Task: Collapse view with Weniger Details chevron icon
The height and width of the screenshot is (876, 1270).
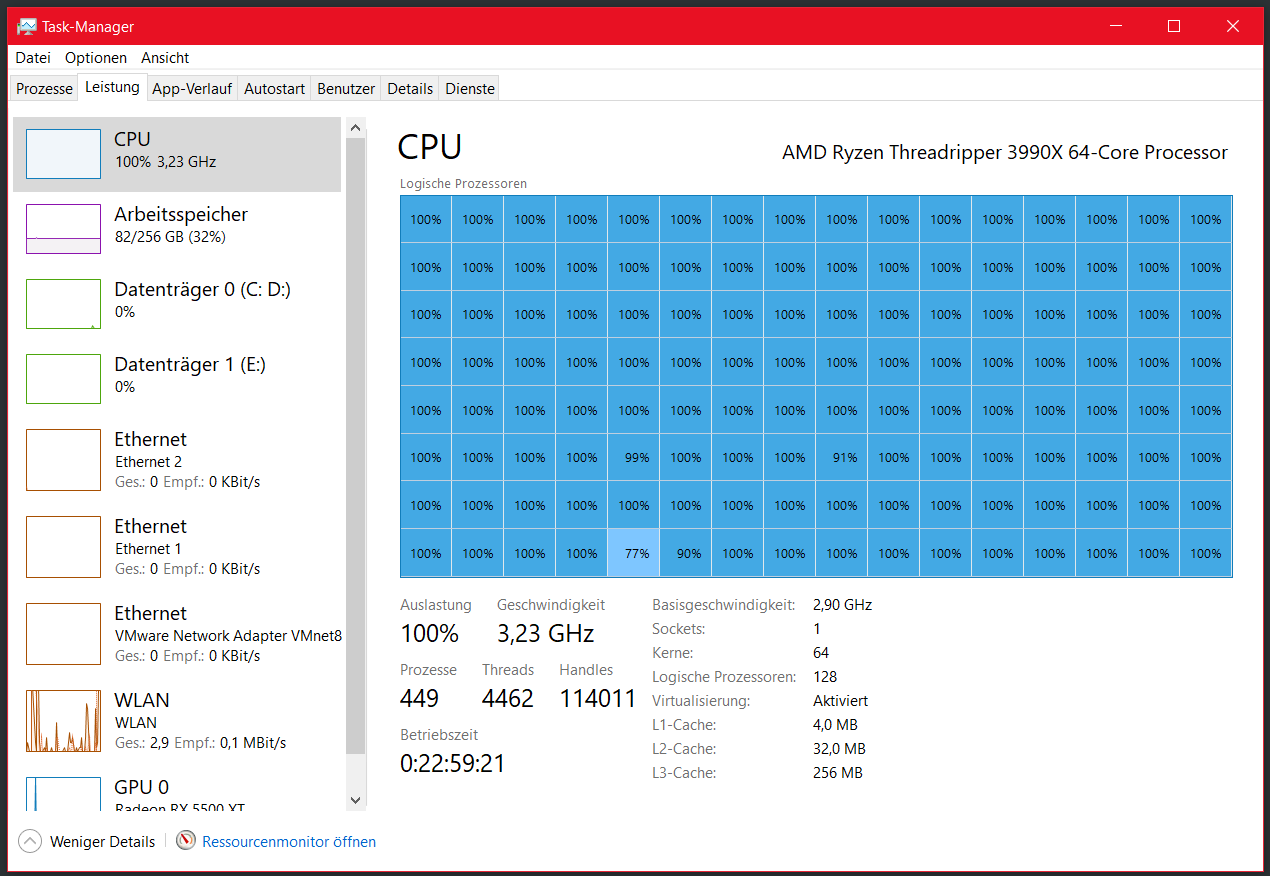Action: tap(31, 841)
